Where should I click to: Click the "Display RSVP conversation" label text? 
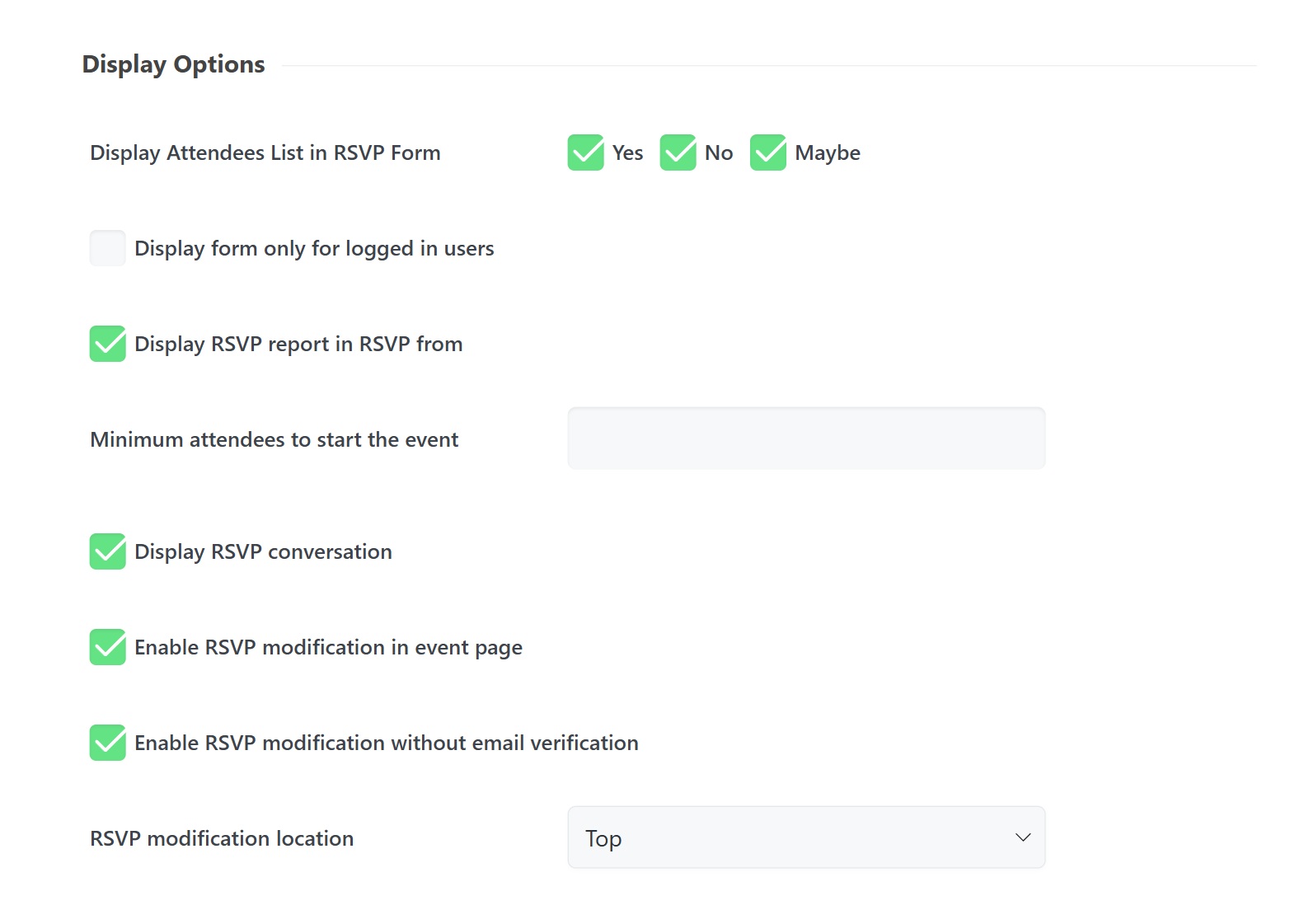263,551
